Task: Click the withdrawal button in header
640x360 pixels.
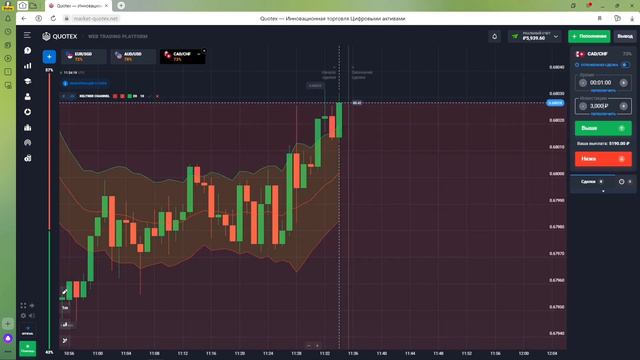Action: 624,36
